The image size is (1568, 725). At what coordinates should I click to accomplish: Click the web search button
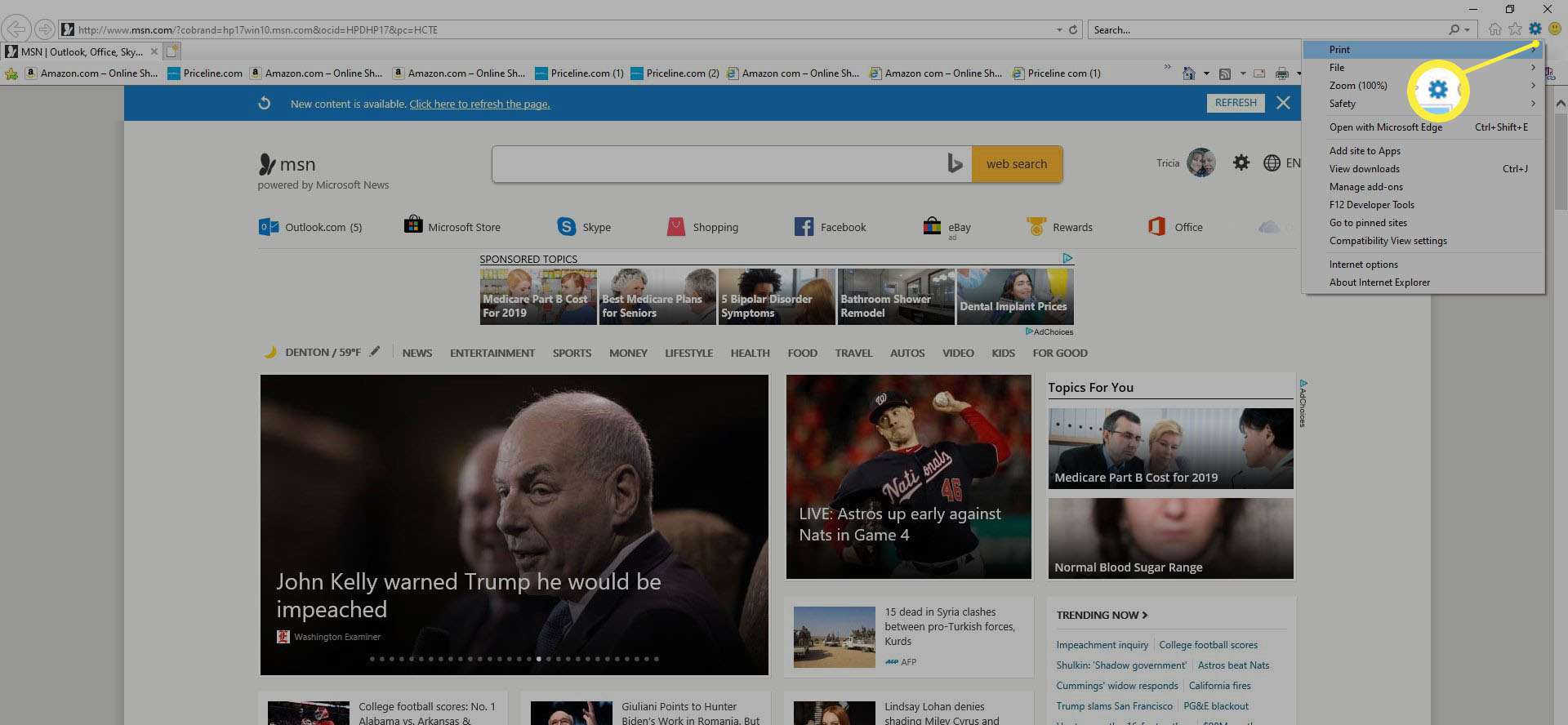pyautogui.click(x=1017, y=164)
